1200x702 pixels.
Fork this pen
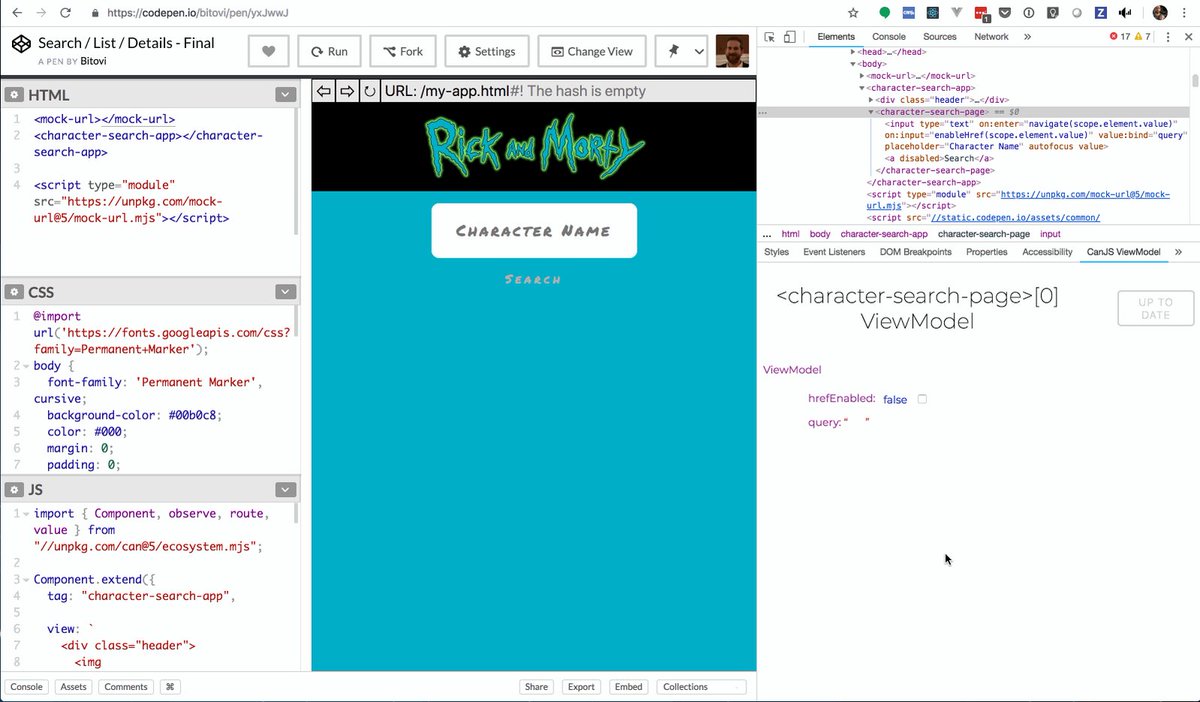(402, 51)
